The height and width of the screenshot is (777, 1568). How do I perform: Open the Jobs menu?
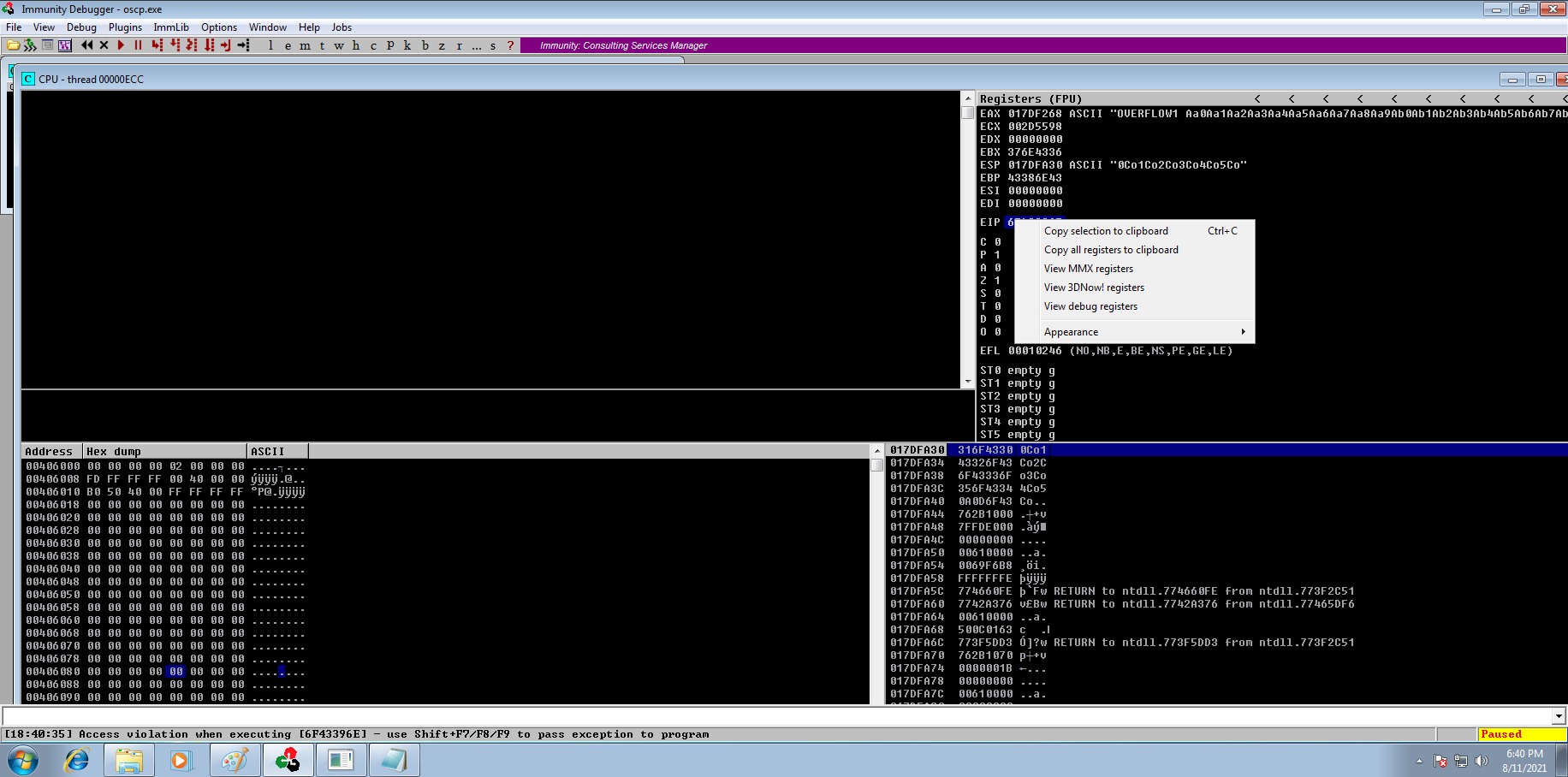[x=342, y=27]
